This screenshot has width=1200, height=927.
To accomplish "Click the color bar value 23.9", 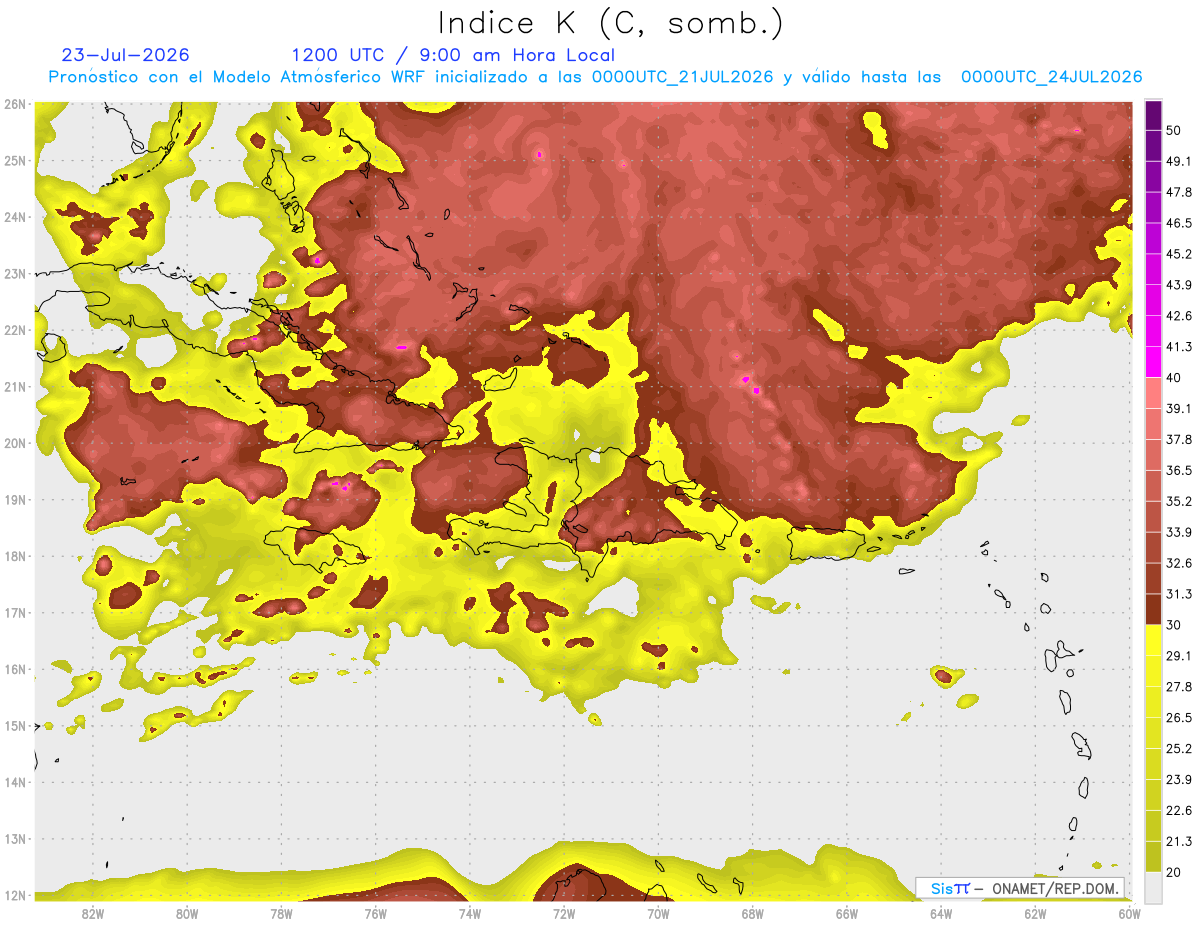I will (x=1178, y=780).
